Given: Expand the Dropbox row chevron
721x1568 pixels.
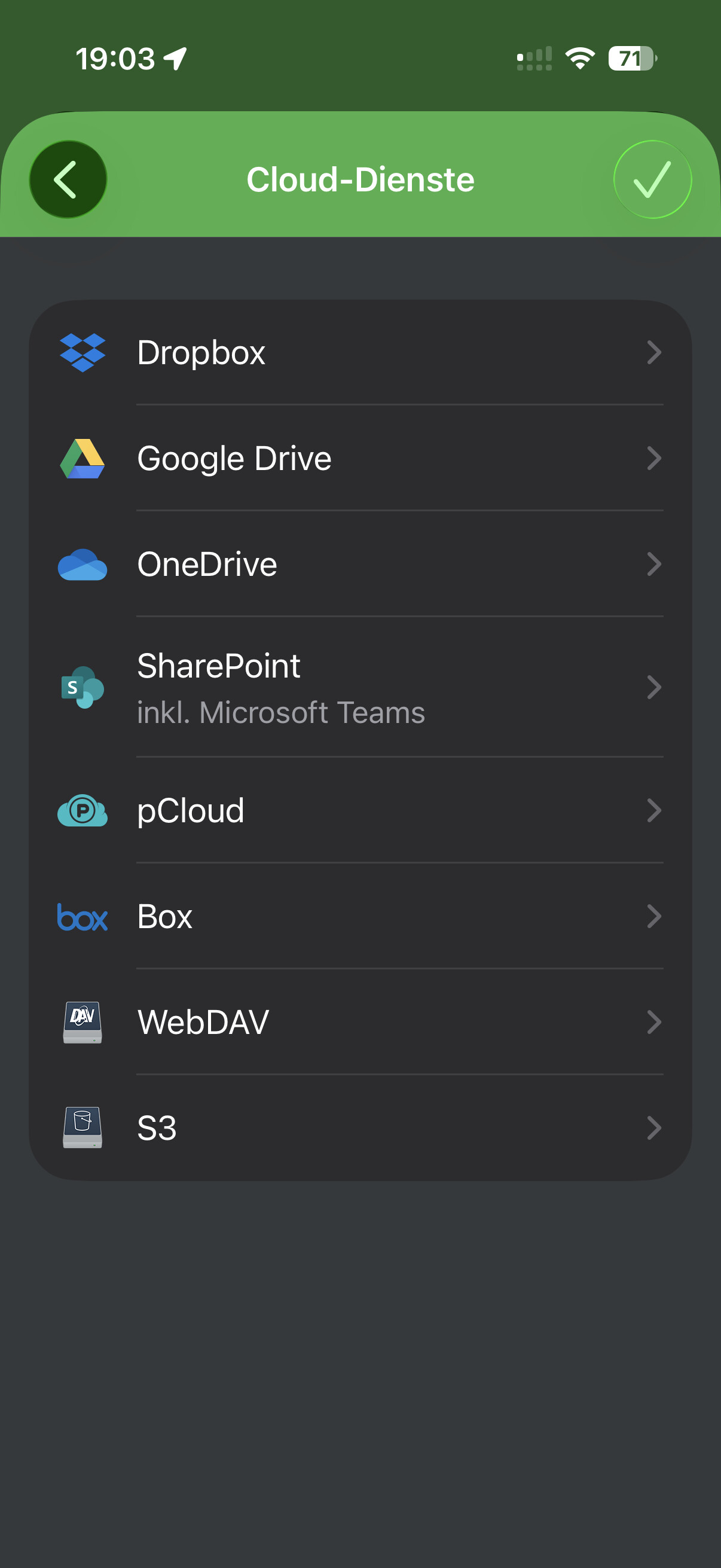Looking at the screenshot, I should point(654,352).
